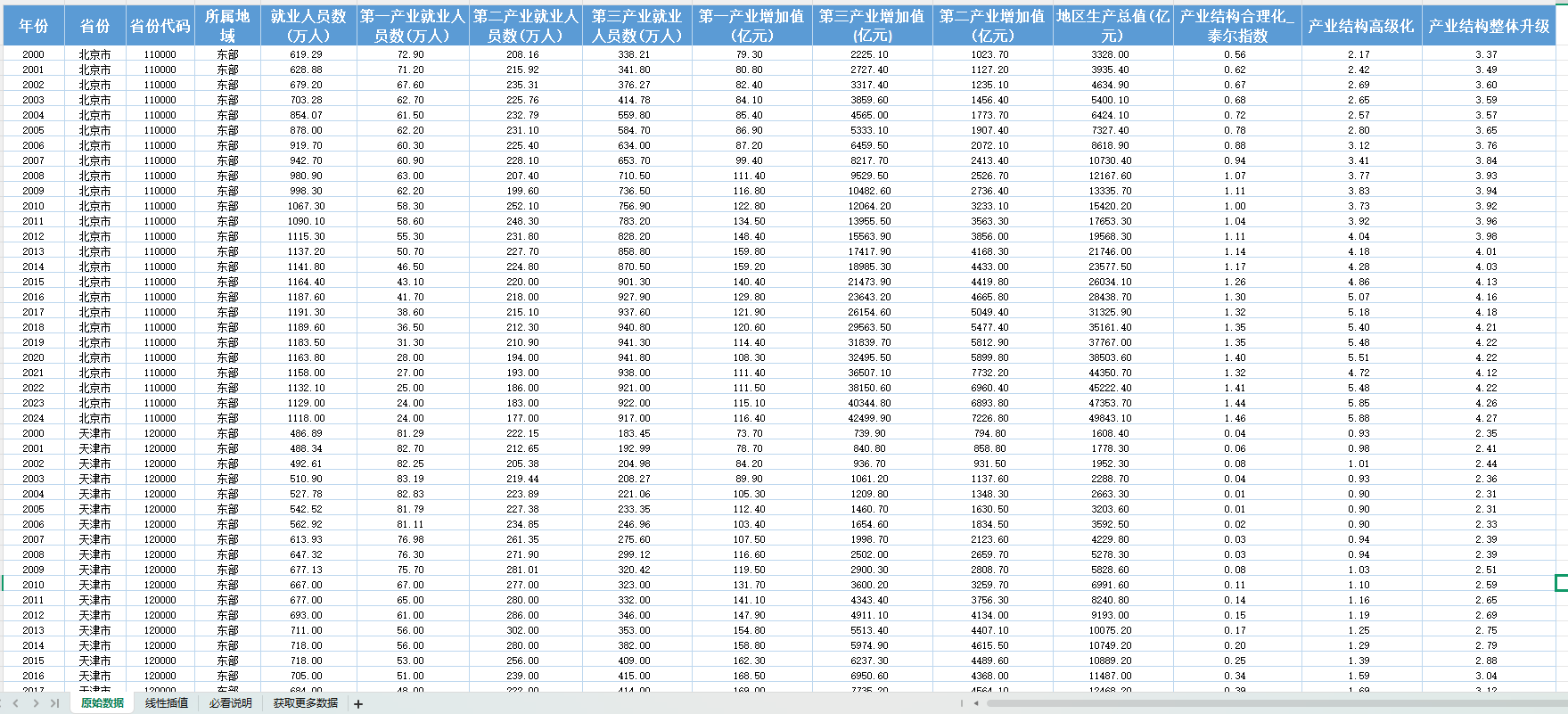Select the cell with value 11487.00
The height and width of the screenshot is (714, 1568).
point(1112,676)
